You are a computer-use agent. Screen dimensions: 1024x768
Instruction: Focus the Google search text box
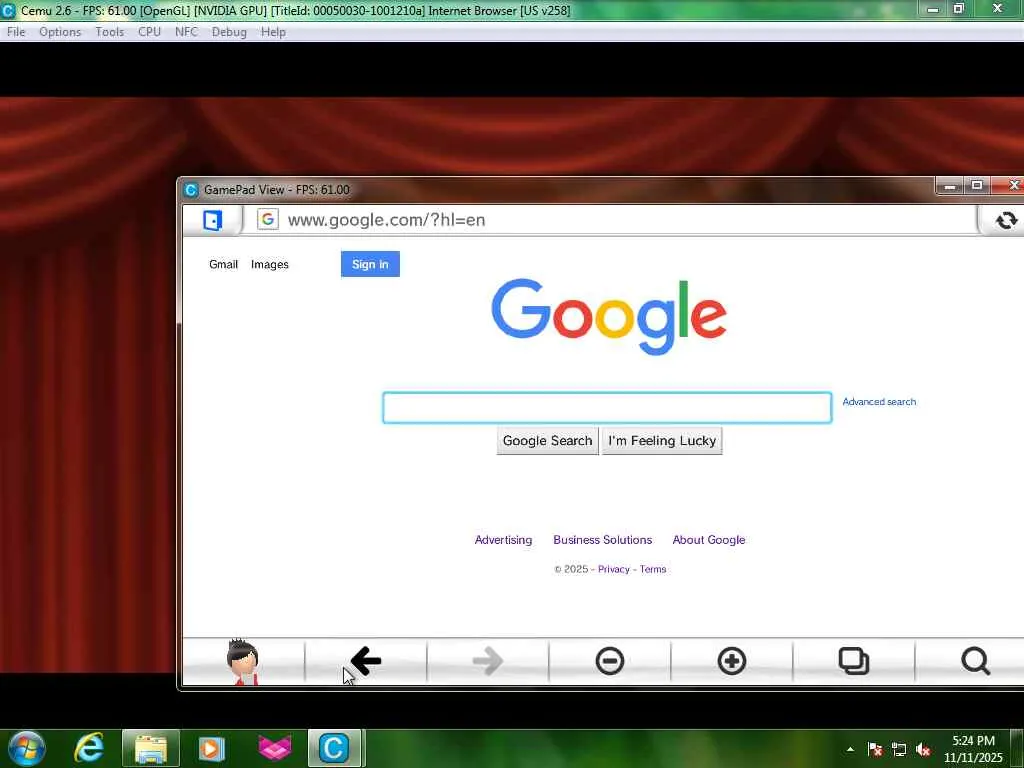point(607,408)
